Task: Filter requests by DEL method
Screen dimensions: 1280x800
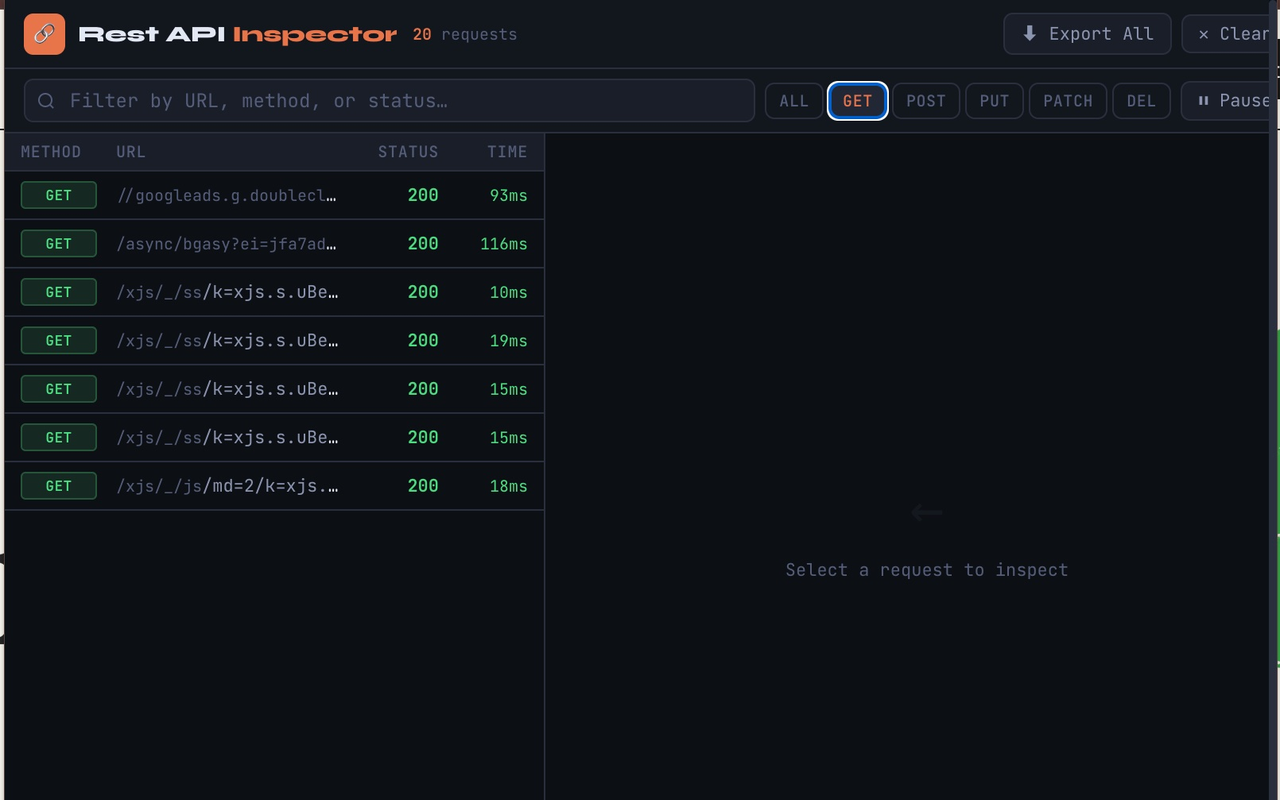Action: click(x=1141, y=101)
